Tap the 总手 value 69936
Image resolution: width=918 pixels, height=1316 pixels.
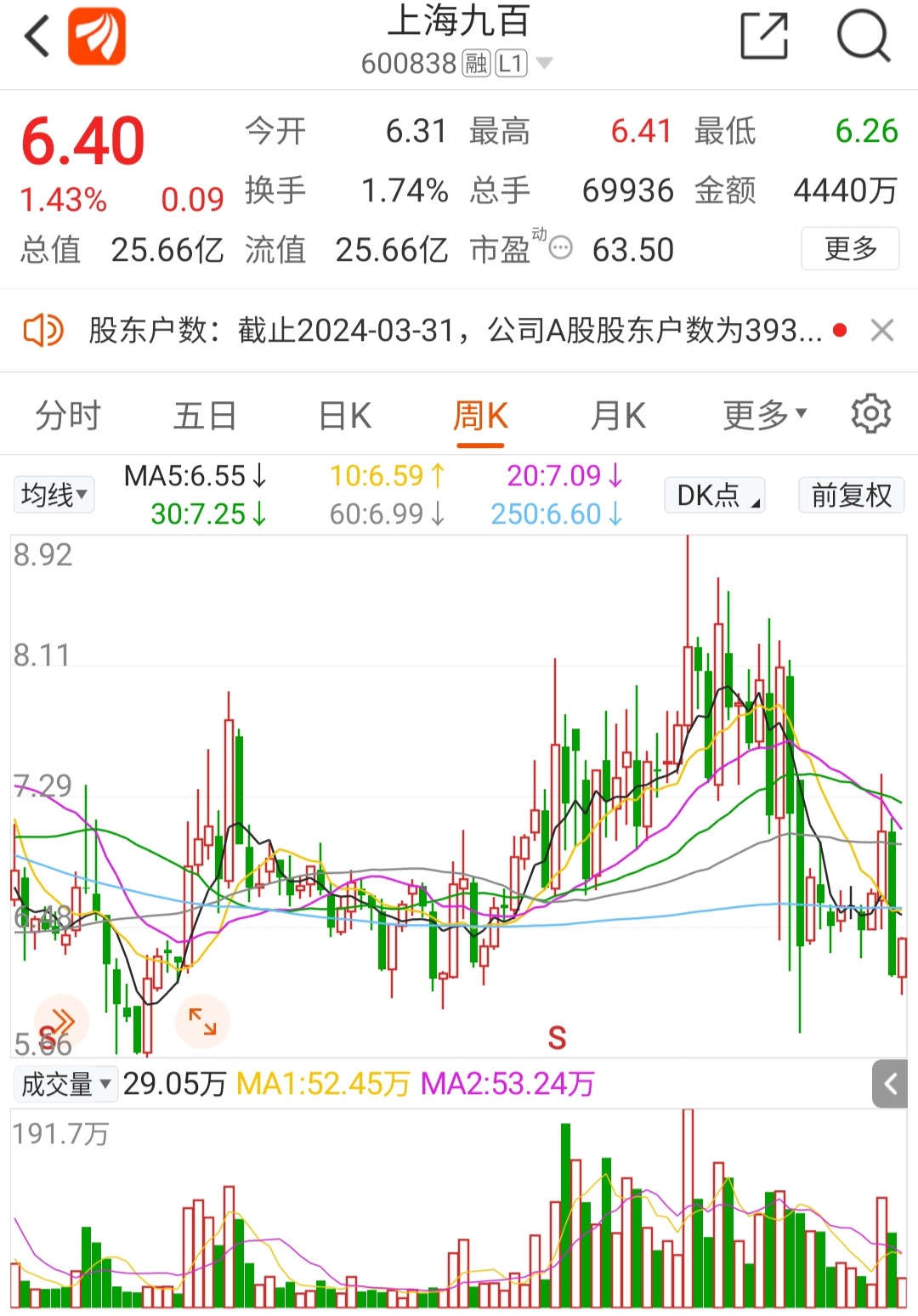628,190
